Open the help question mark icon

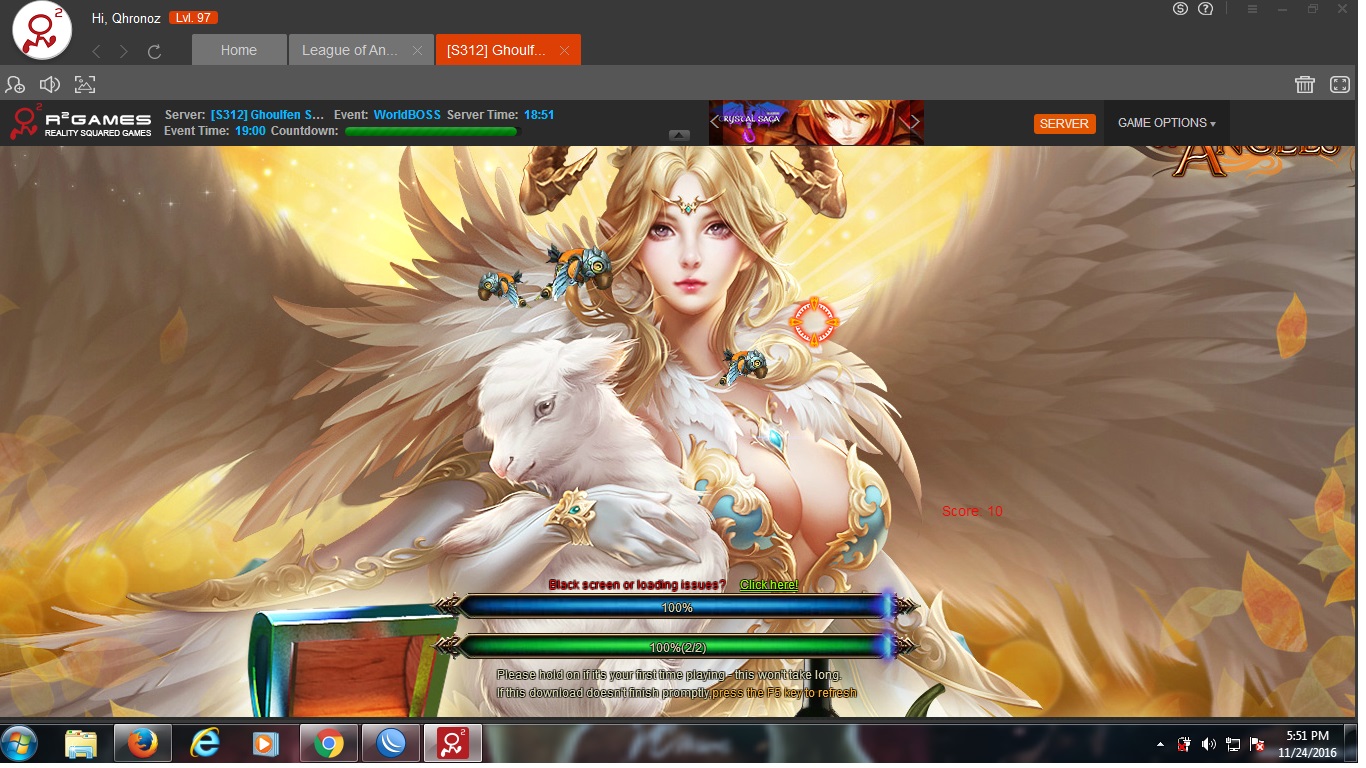point(1205,9)
